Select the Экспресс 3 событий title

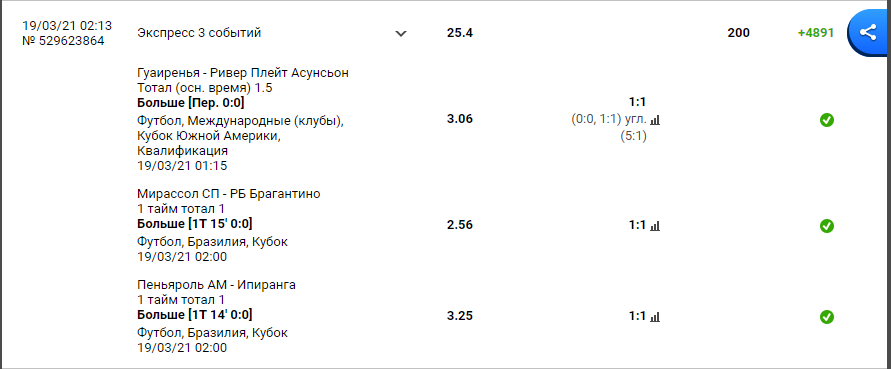(199, 33)
